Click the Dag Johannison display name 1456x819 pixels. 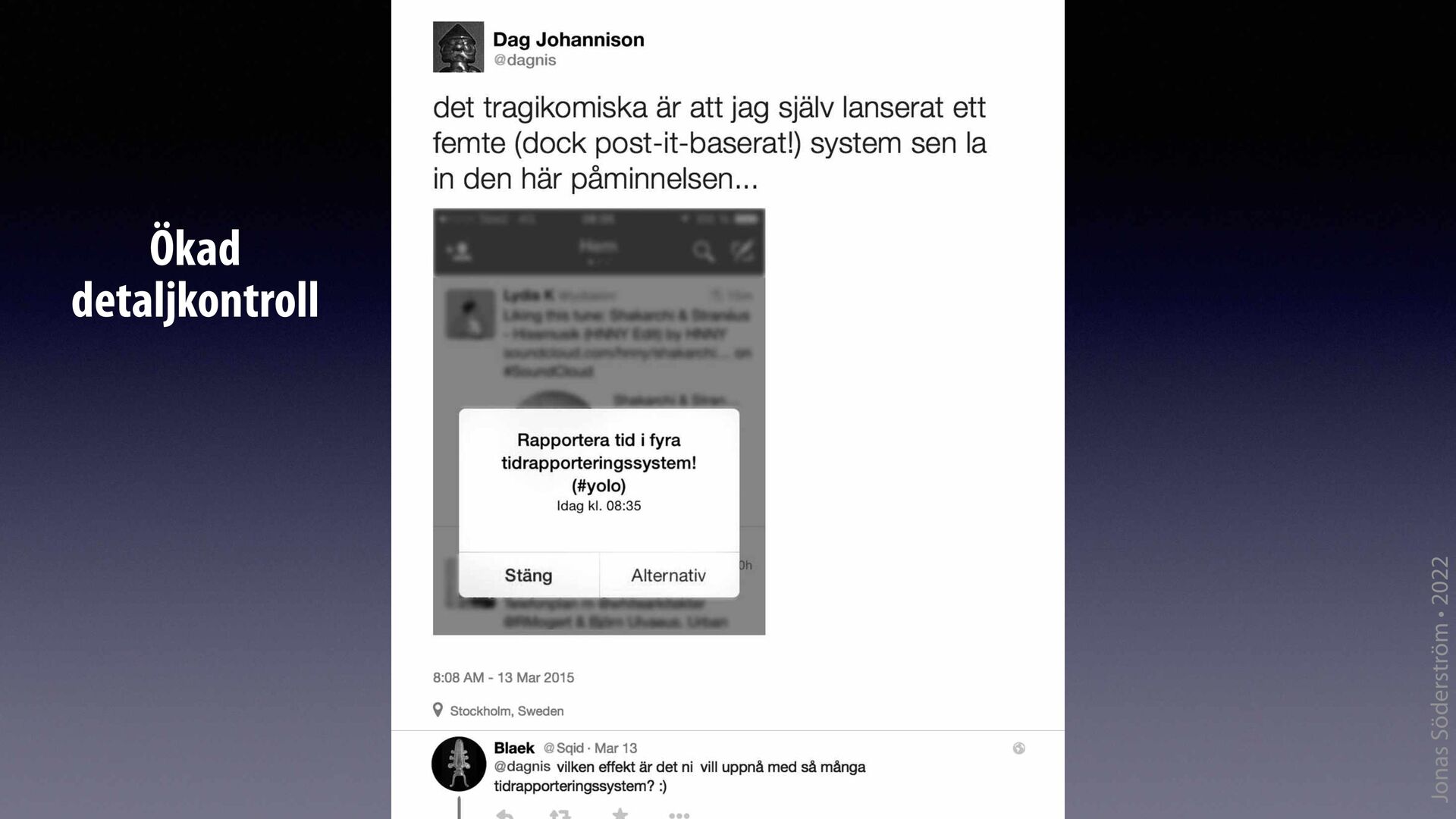pyautogui.click(x=569, y=39)
